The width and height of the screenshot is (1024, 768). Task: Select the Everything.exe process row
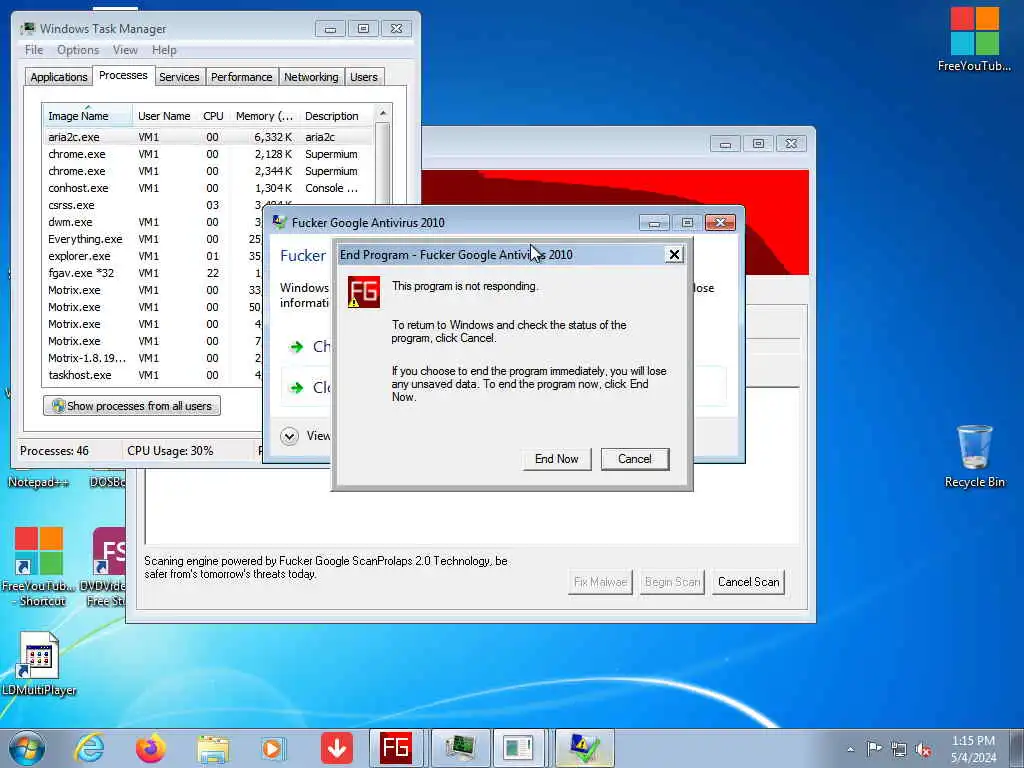[x=153, y=239]
